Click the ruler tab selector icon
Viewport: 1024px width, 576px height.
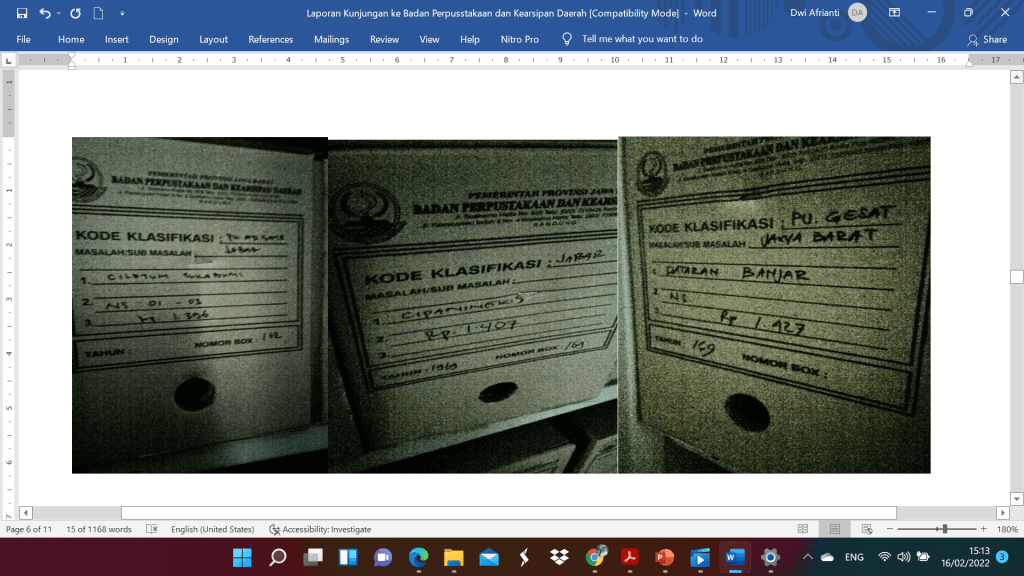tap(9, 61)
